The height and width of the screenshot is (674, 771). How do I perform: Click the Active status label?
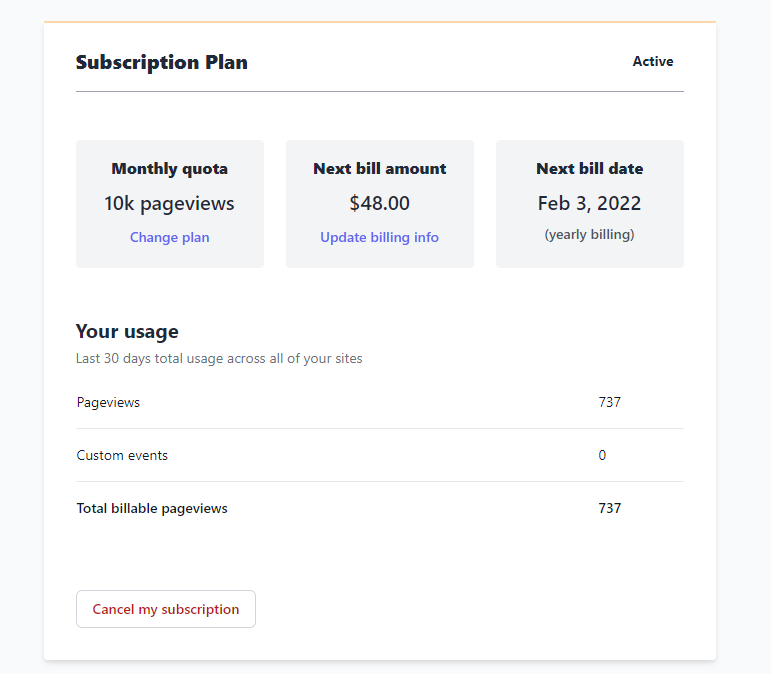653,62
